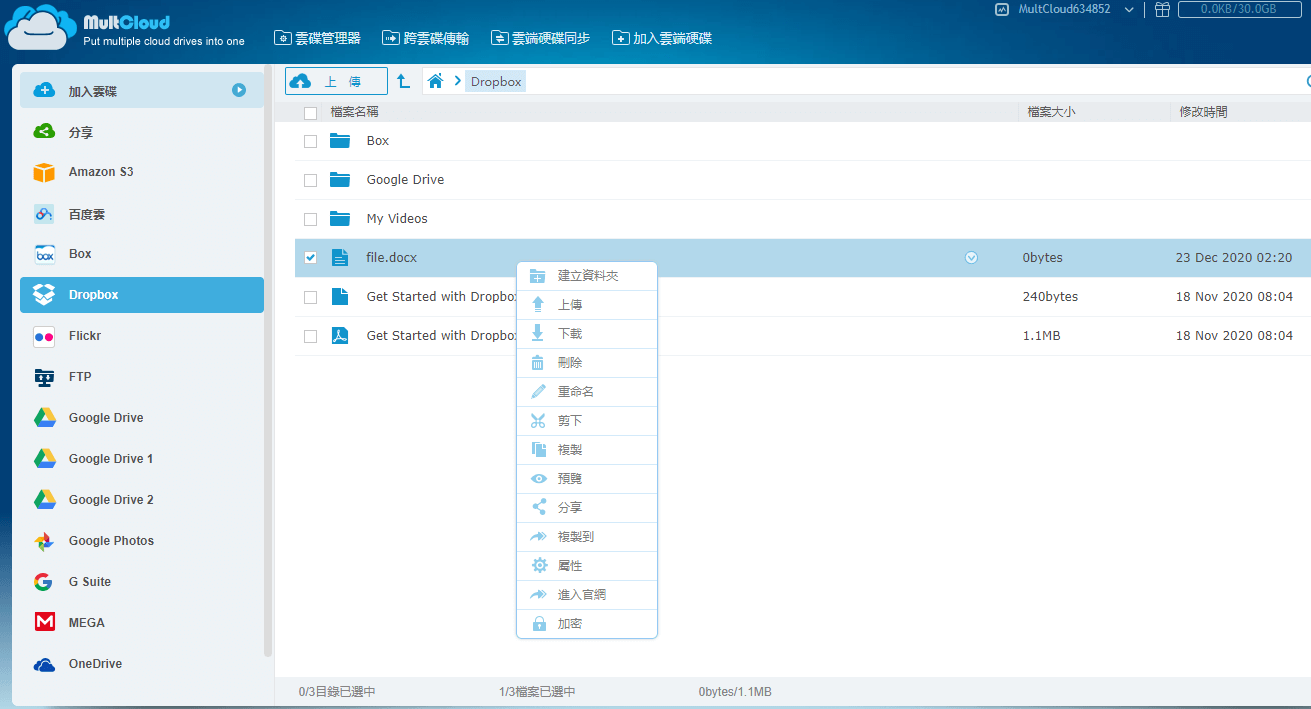Click the sidebar vertical scrollbar

[268, 360]
